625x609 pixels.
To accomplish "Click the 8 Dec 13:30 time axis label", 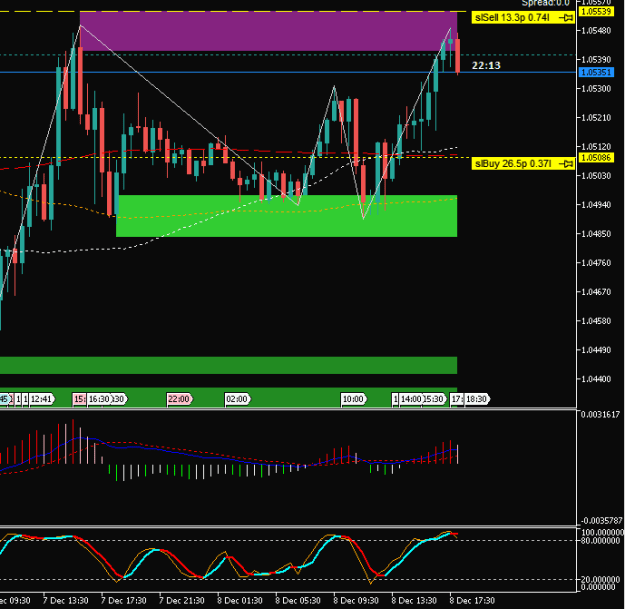I will (414, 601).
